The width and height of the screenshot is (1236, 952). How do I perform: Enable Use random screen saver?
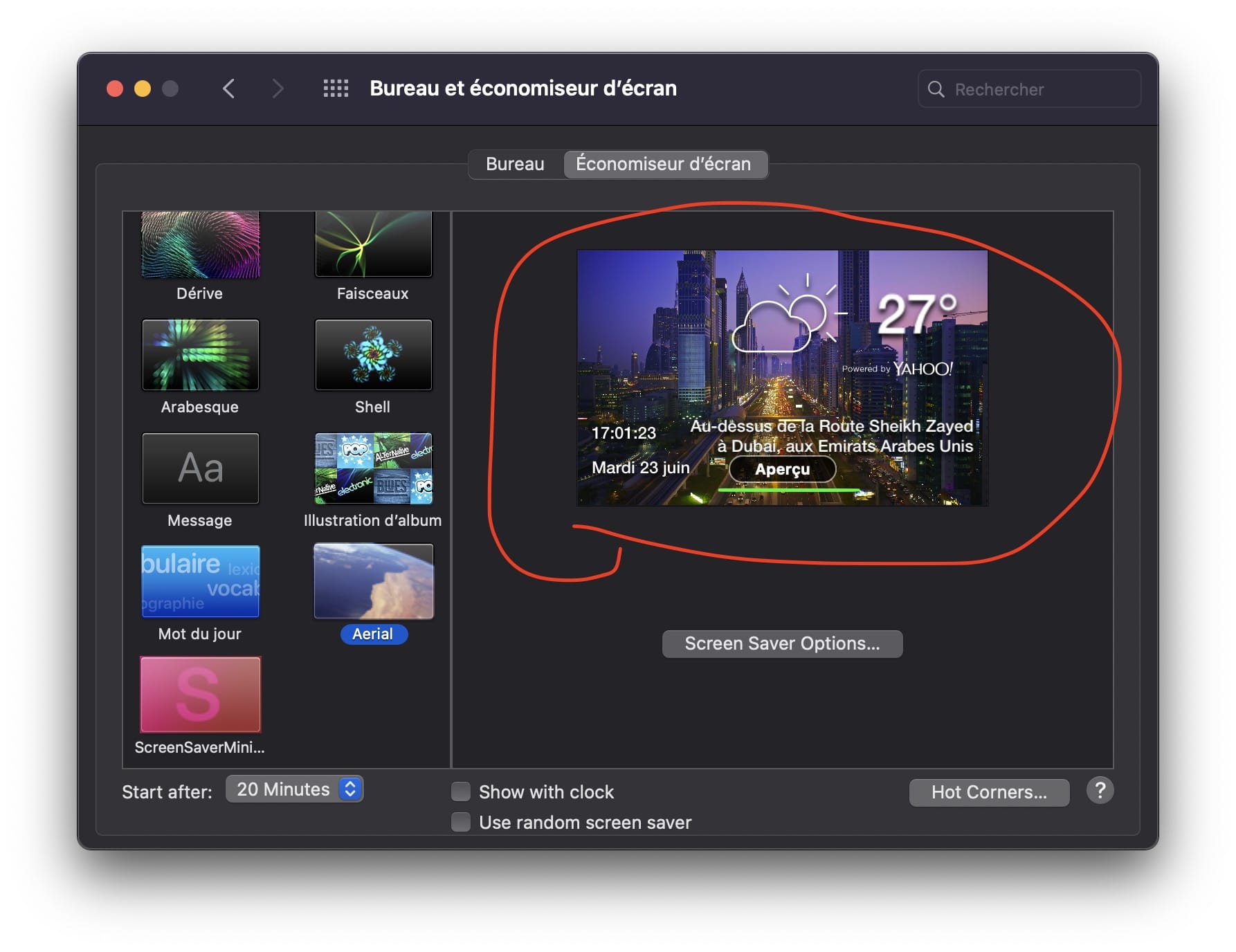click(x=461, y=822)
